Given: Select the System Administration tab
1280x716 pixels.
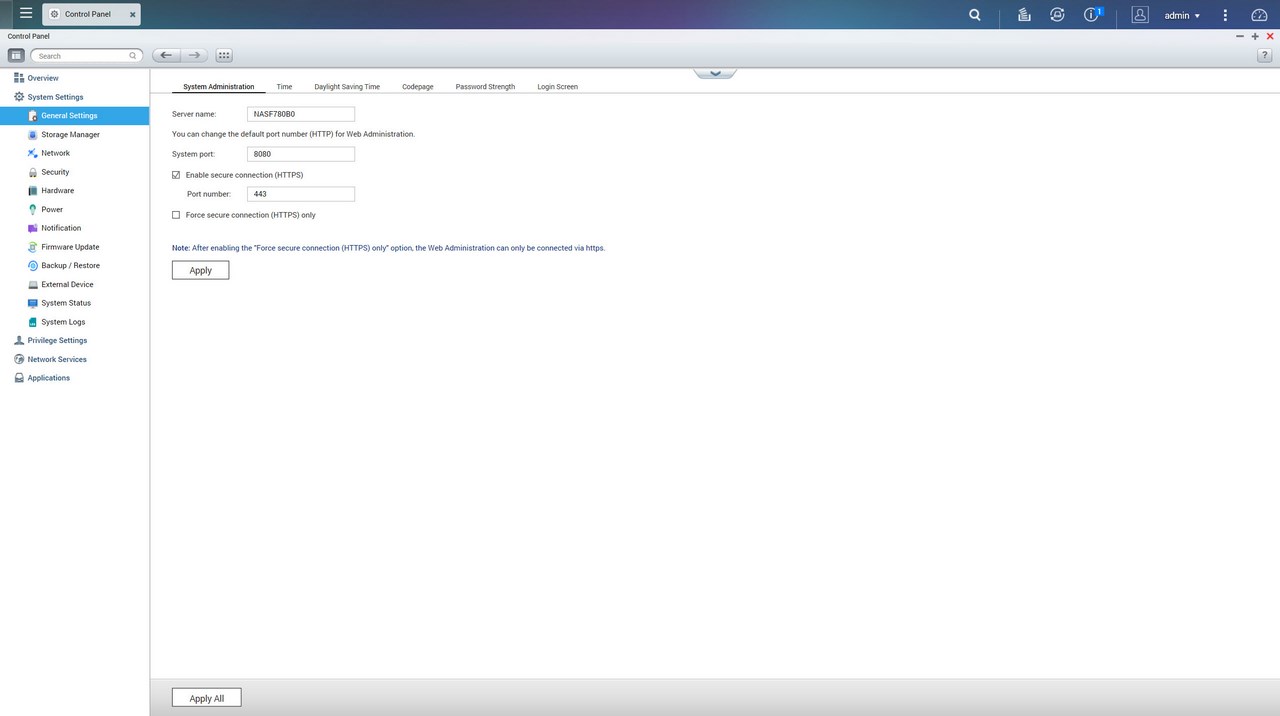Looking at the screenshot, I should point(218,87).
